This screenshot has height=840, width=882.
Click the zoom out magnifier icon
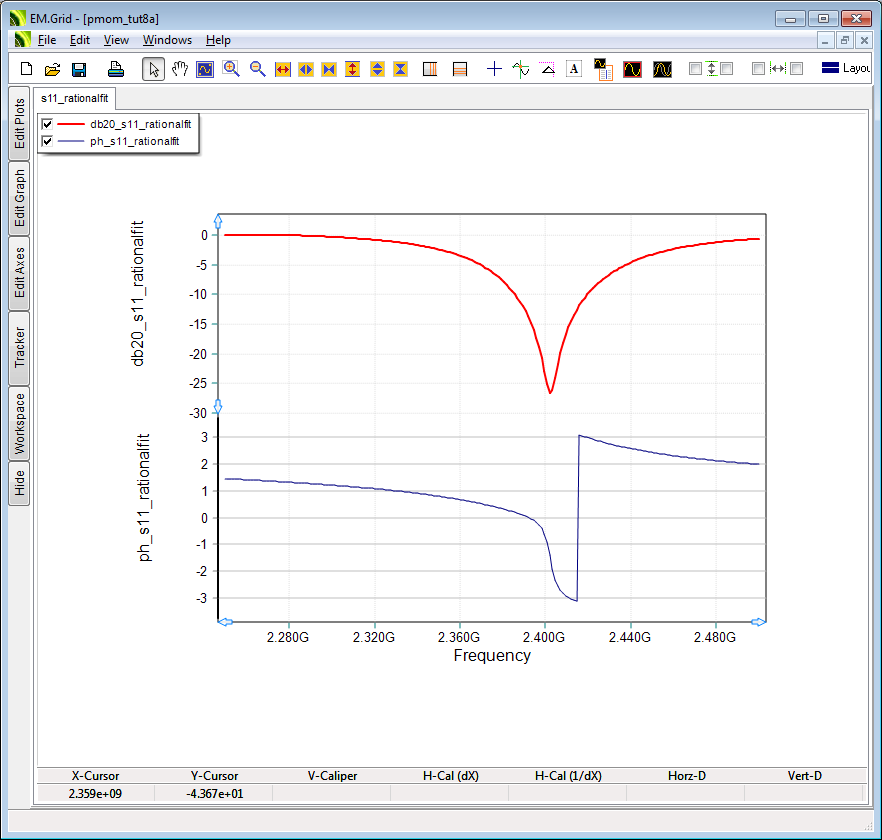pos(257,69)
